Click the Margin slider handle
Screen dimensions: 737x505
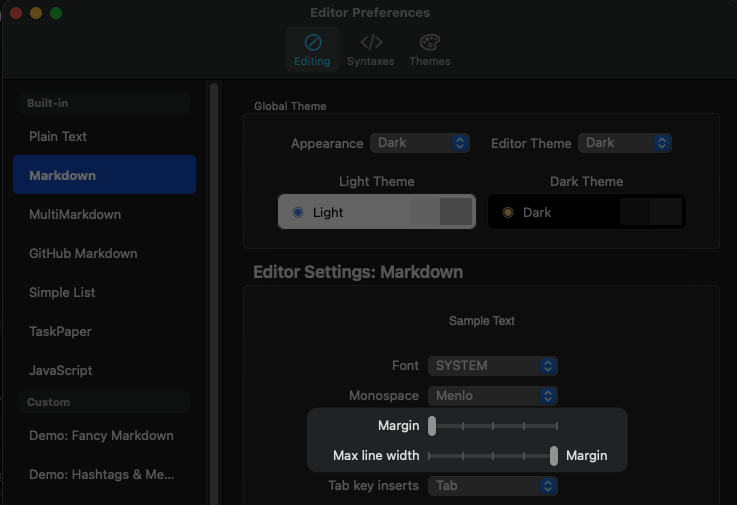point(432,426)
